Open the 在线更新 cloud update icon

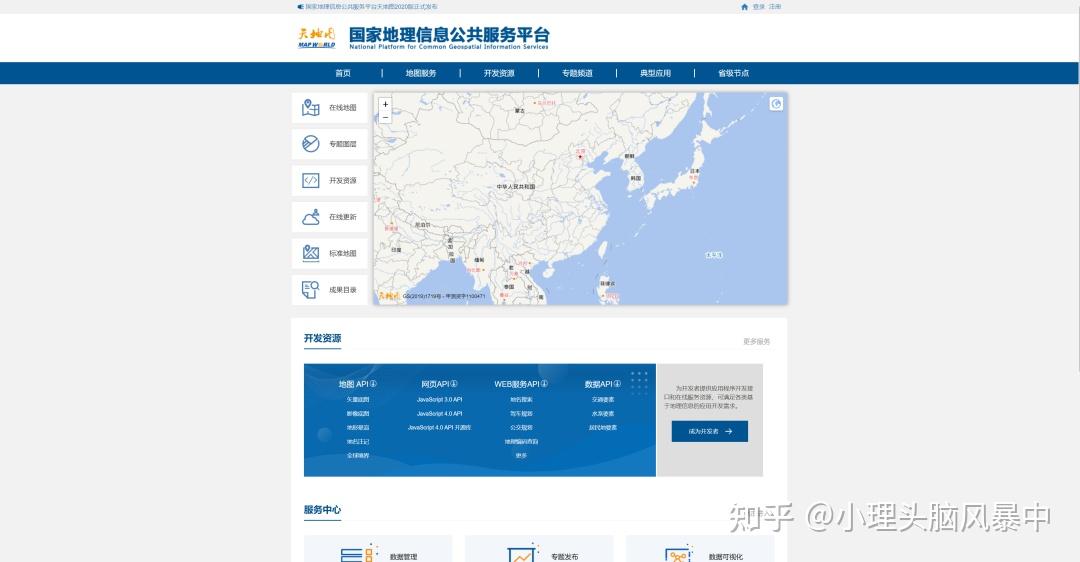(311, 217)
